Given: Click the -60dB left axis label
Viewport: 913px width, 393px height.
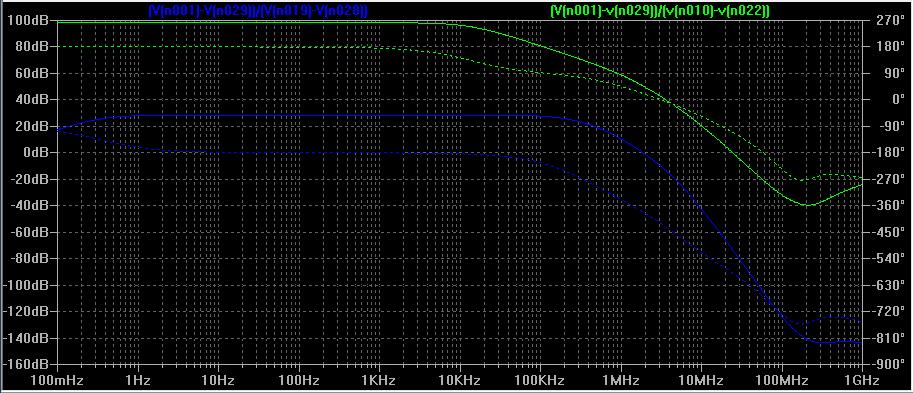Looking at the screenshot, I should 29,232.
